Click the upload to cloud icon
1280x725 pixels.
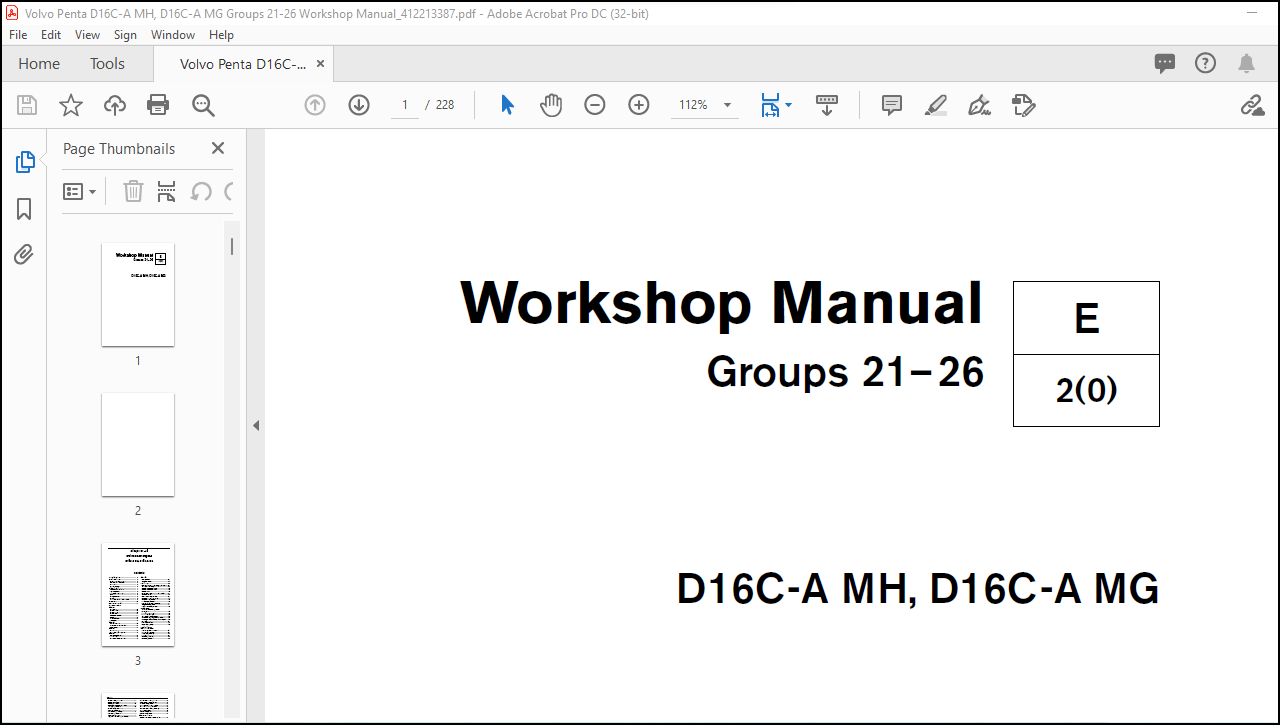[115, 105]
